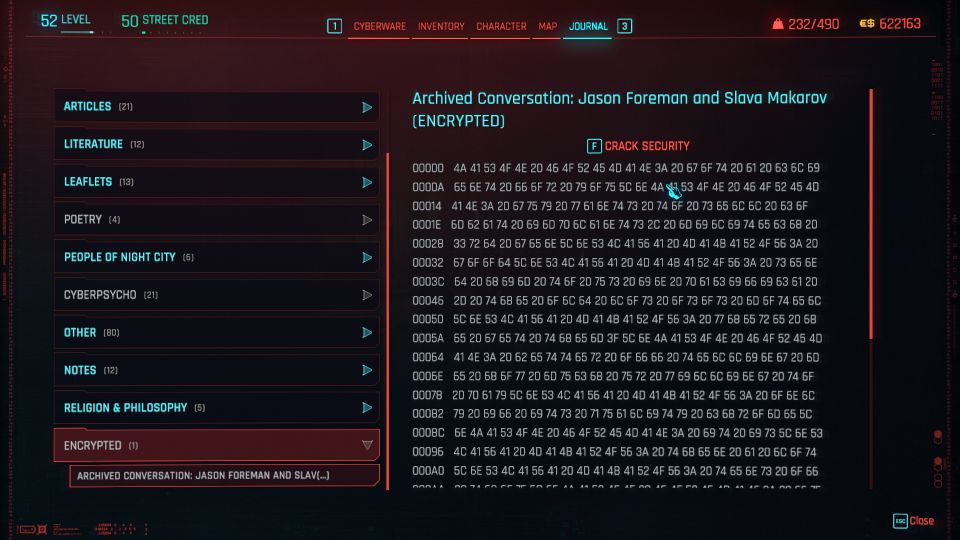Viewport: 960px width, 540px height.
Task: Click hex offset 0003C
Action: 427,282
